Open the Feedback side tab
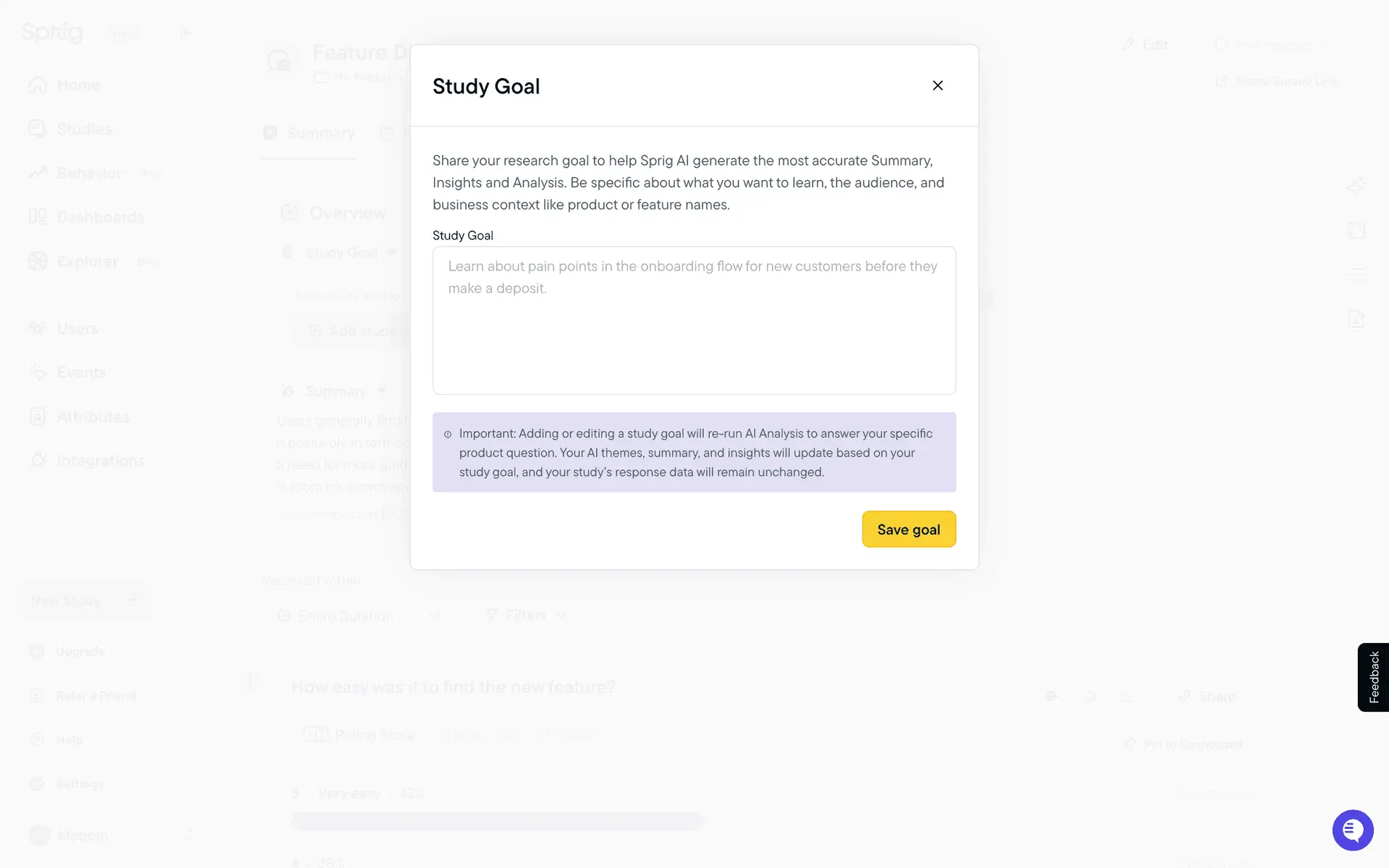This screenshot has height=868, width=1389. click(1373, 677)
